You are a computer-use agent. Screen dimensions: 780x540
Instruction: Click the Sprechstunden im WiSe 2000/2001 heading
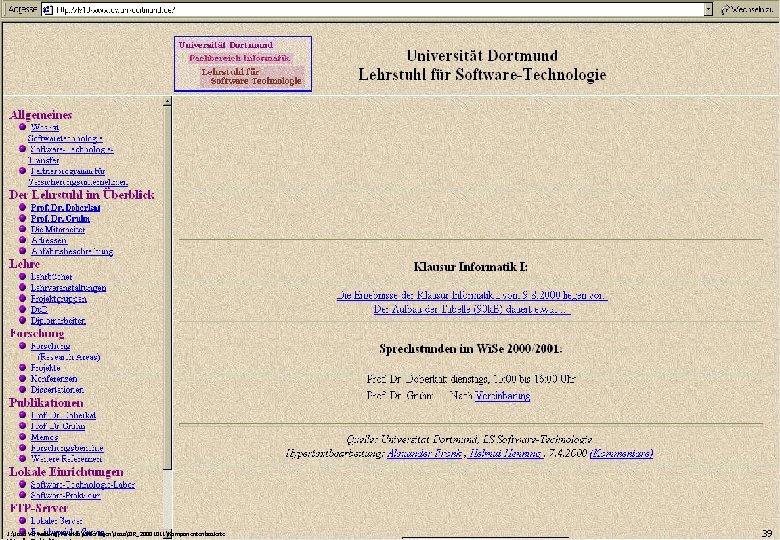(471, 349)
